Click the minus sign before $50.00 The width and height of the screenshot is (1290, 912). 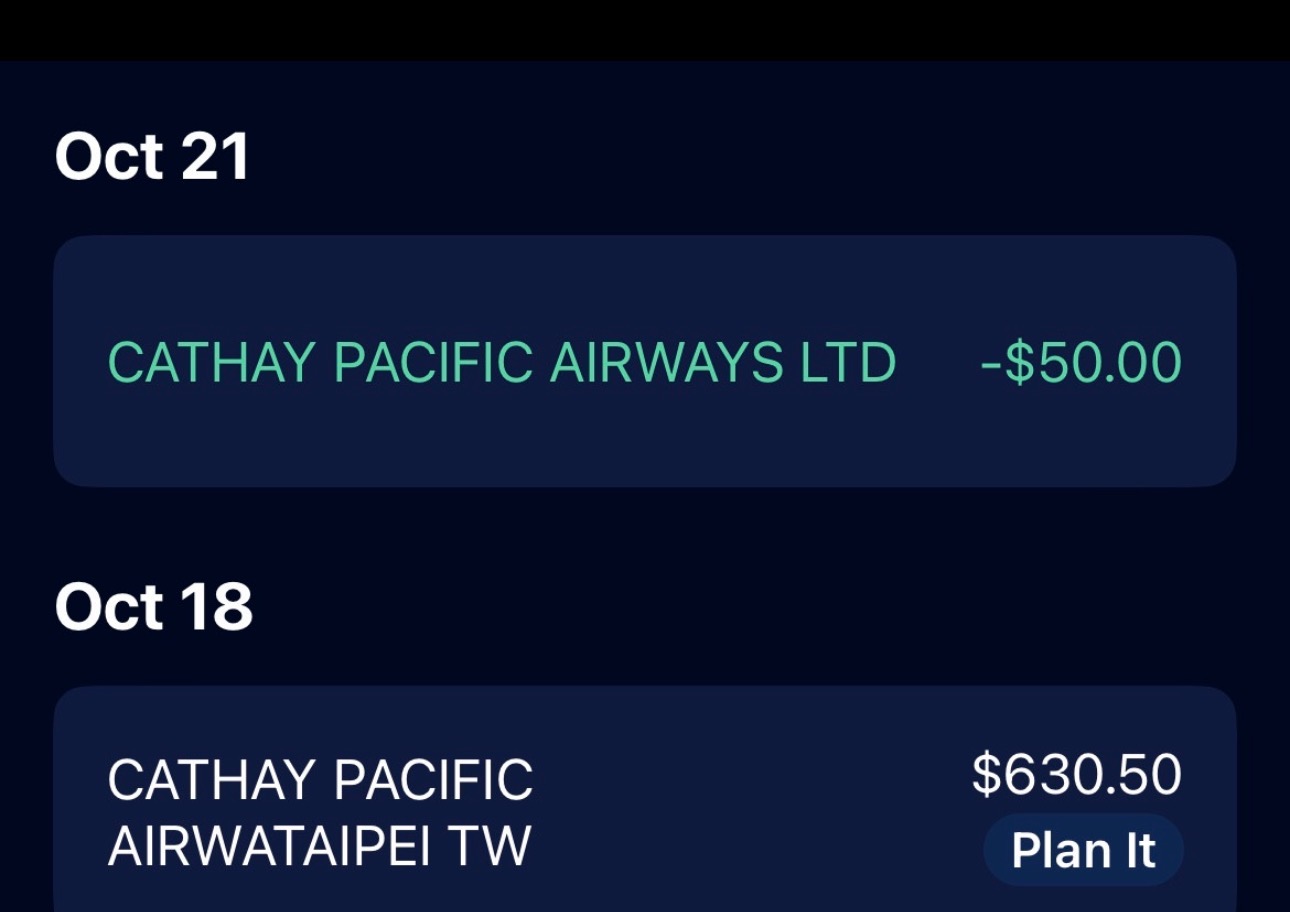tap(991, 364)
